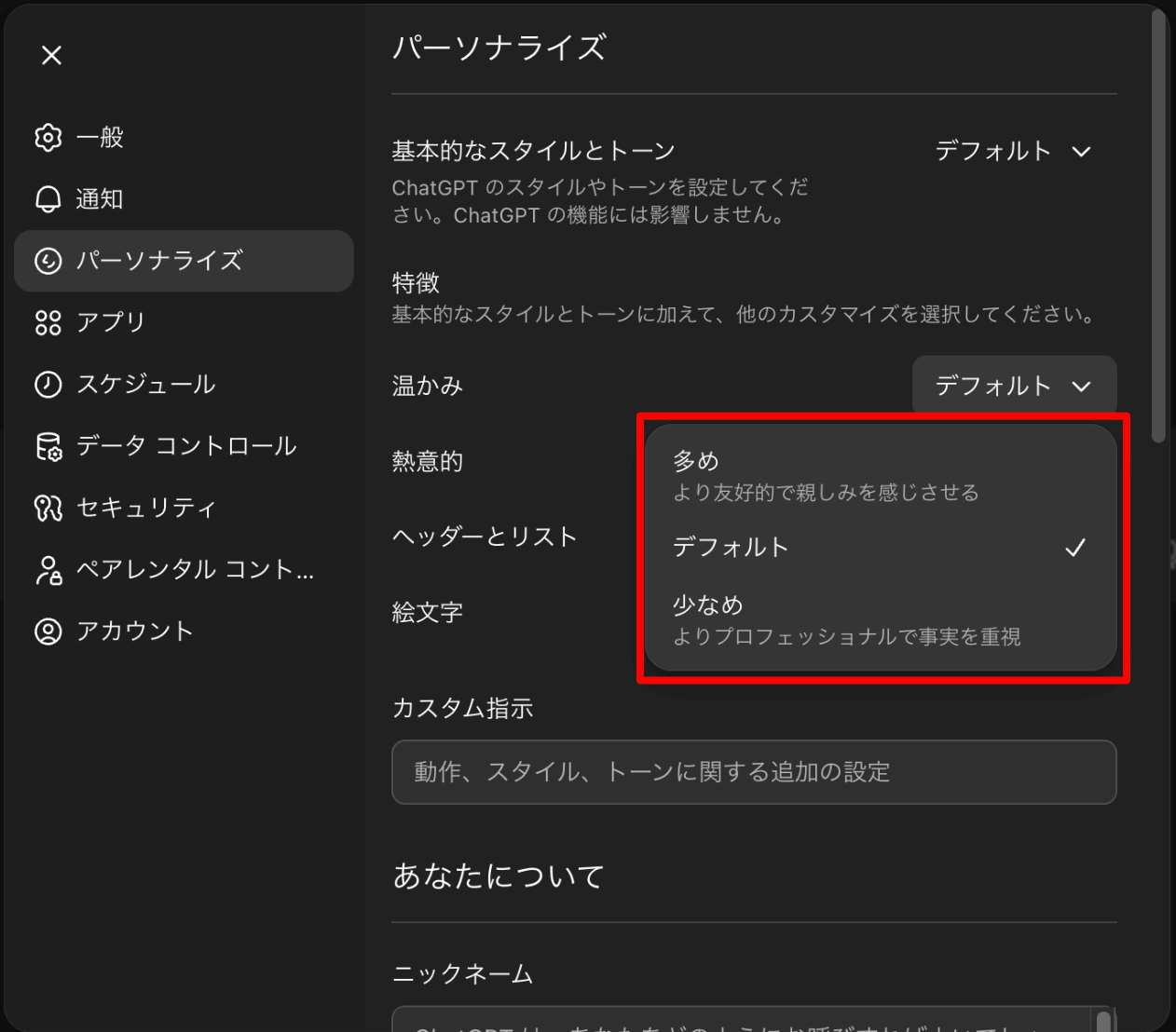
Task: Click the clock icon for スケジュール
Action: pyautogui.click(x=48, y=385)
